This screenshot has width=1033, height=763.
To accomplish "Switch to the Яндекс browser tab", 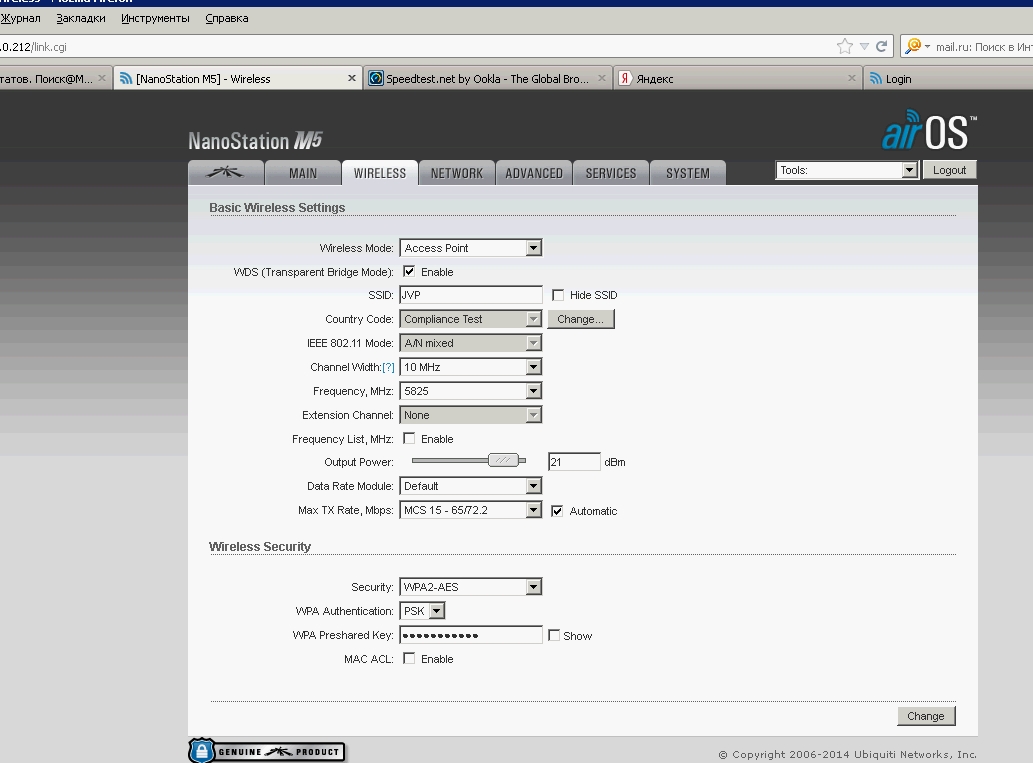I will 738,78.
